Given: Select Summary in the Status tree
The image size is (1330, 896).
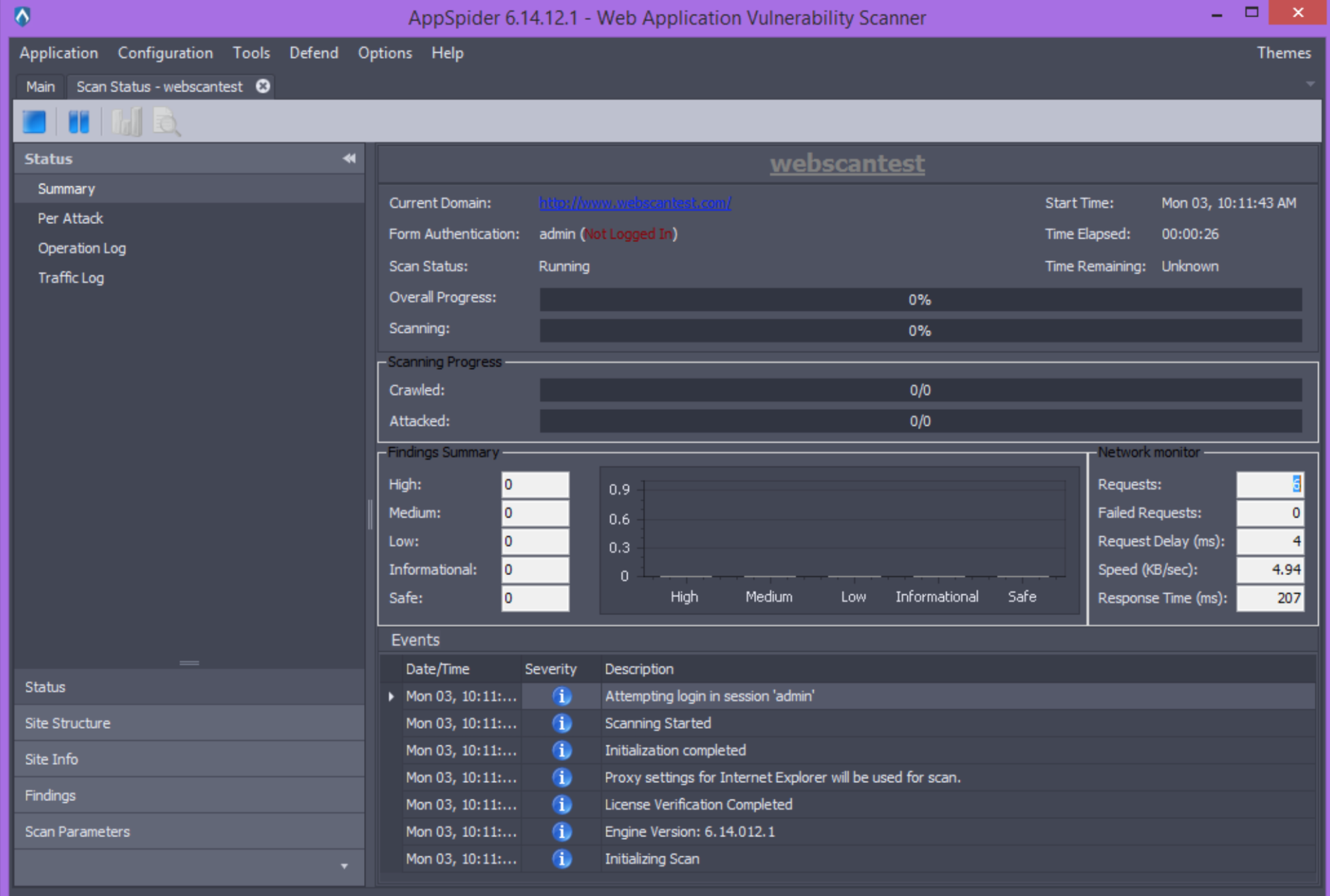Looking at the screenshot, I should (190, 189).
